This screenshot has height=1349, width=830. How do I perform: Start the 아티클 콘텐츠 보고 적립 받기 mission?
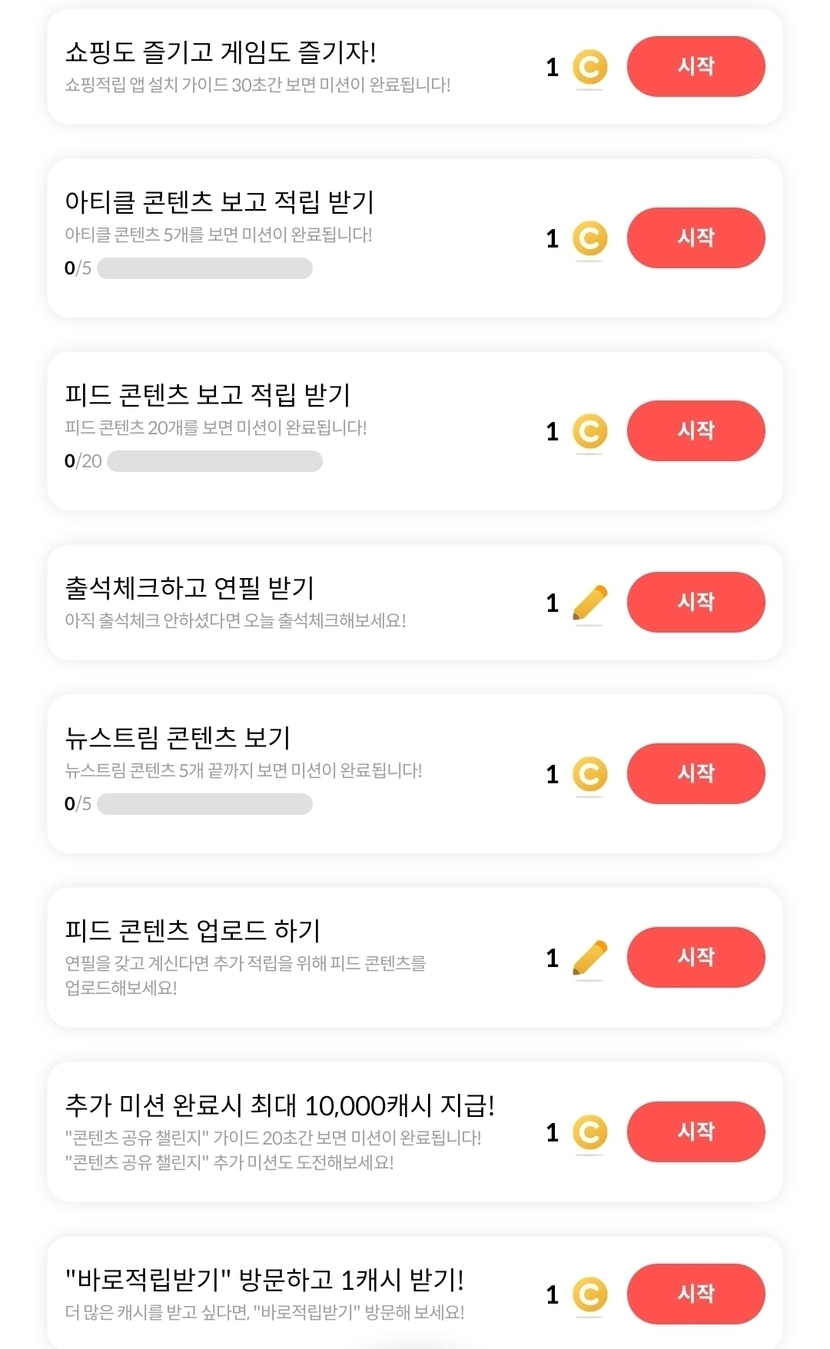696,238
